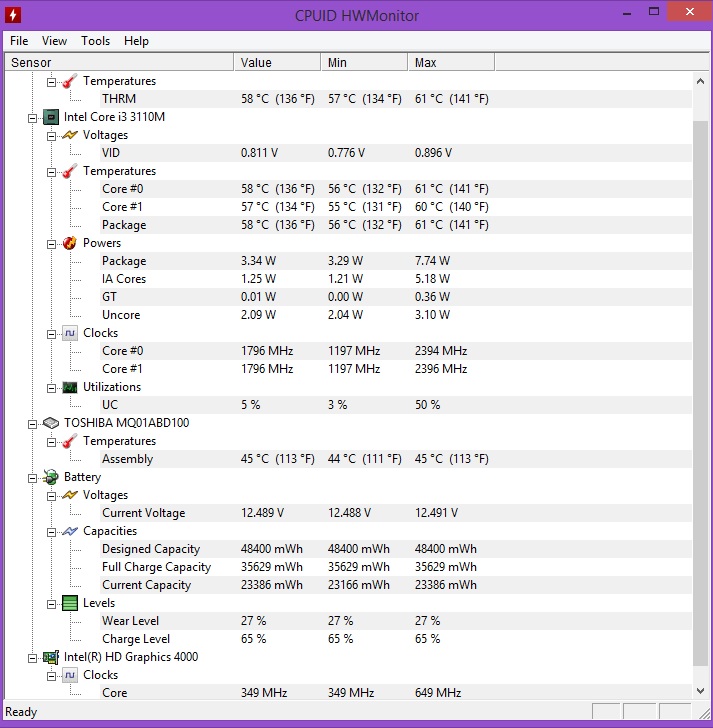Collapse the Battery Voltages group
The height and width of the screenshot is (728, 713).
51,496
